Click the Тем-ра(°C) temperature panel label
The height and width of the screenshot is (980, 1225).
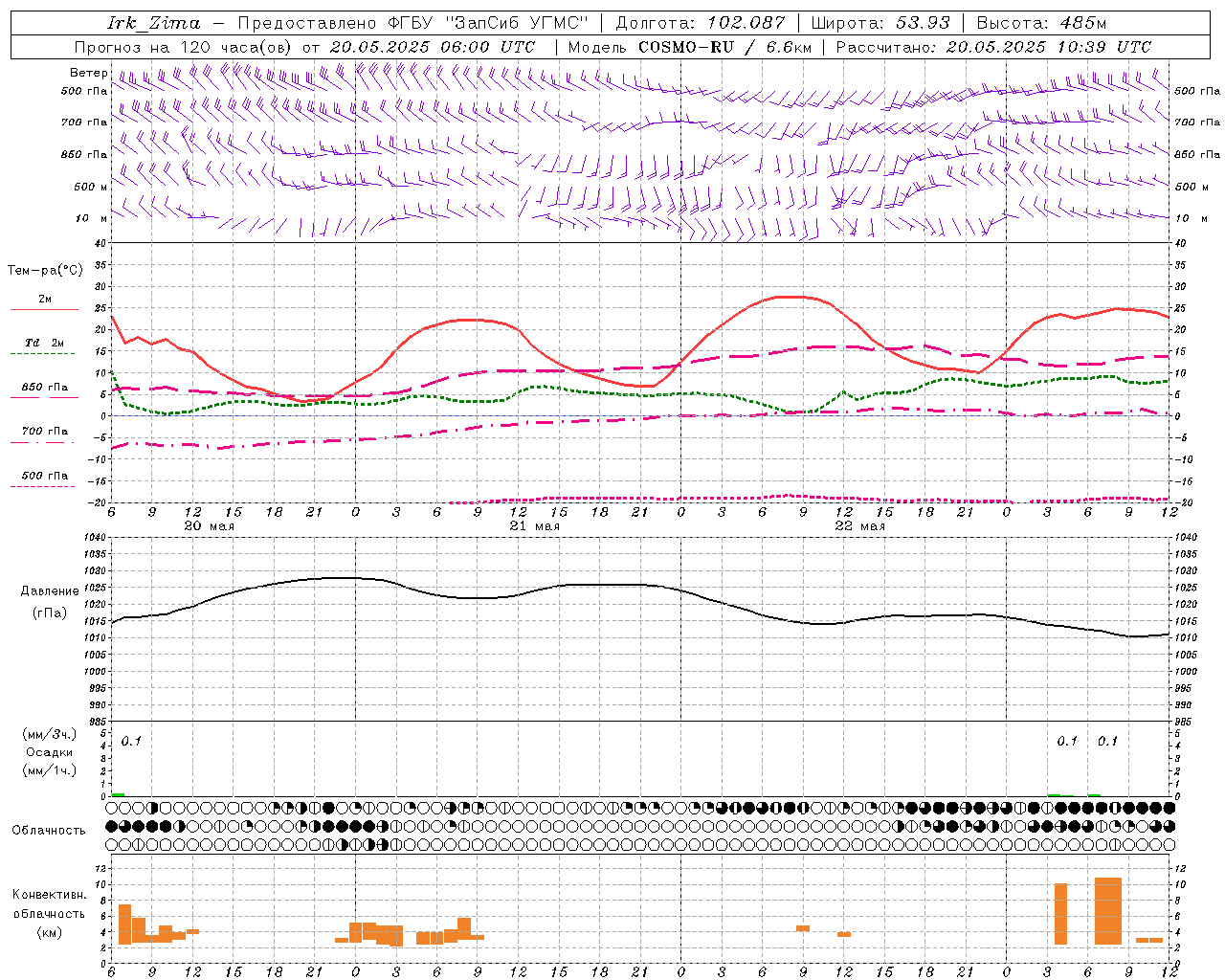pos(45,271)
